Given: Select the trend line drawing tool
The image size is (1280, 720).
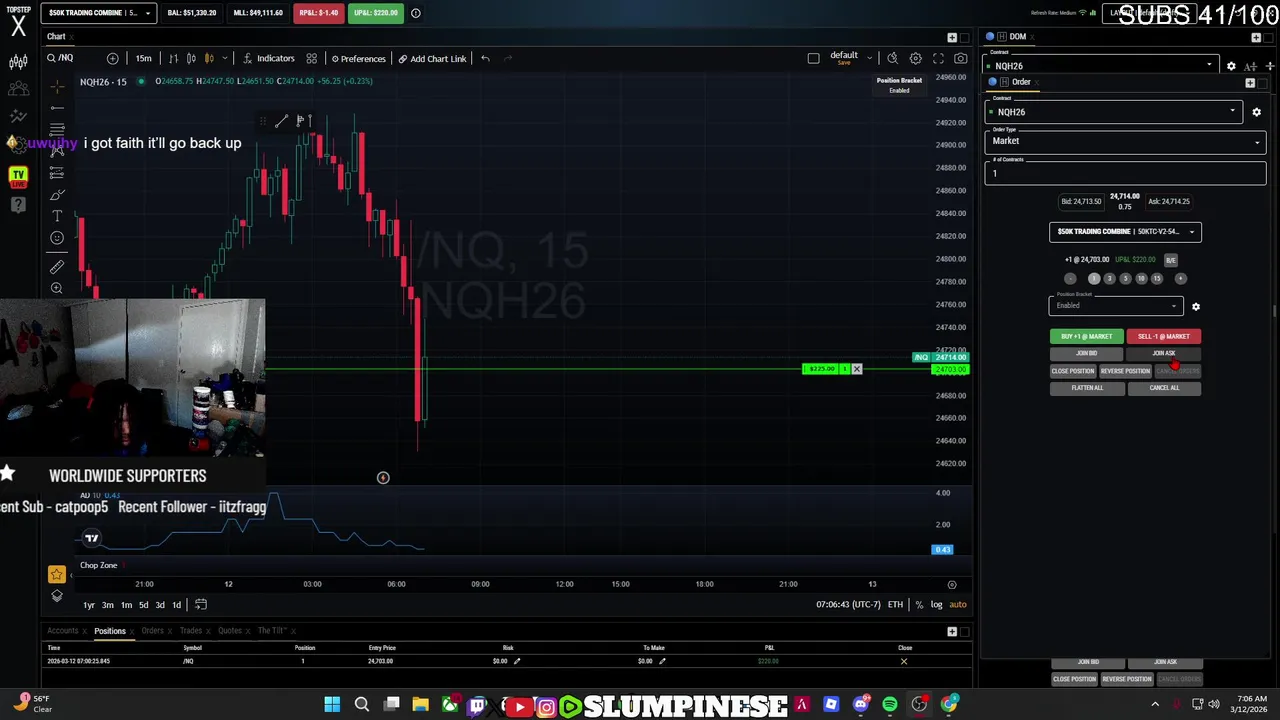Looking at the screenshot, I should 57,108.
